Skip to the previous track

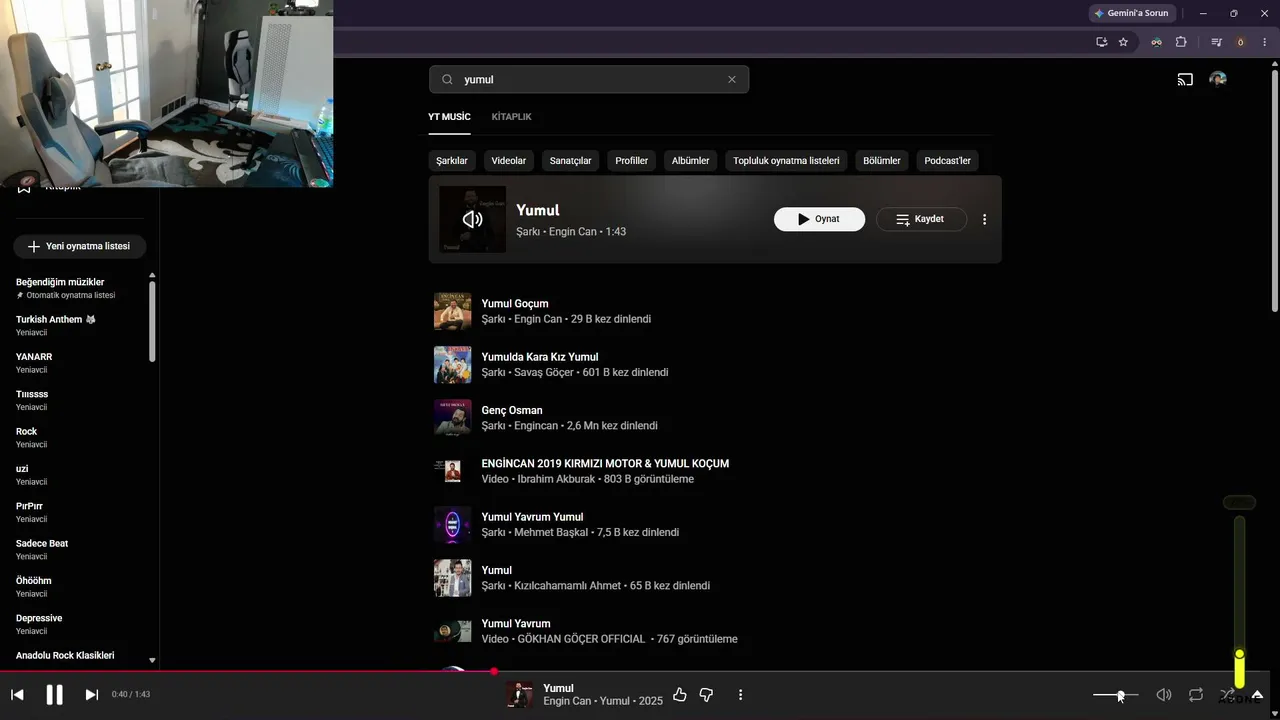[17, 695]
